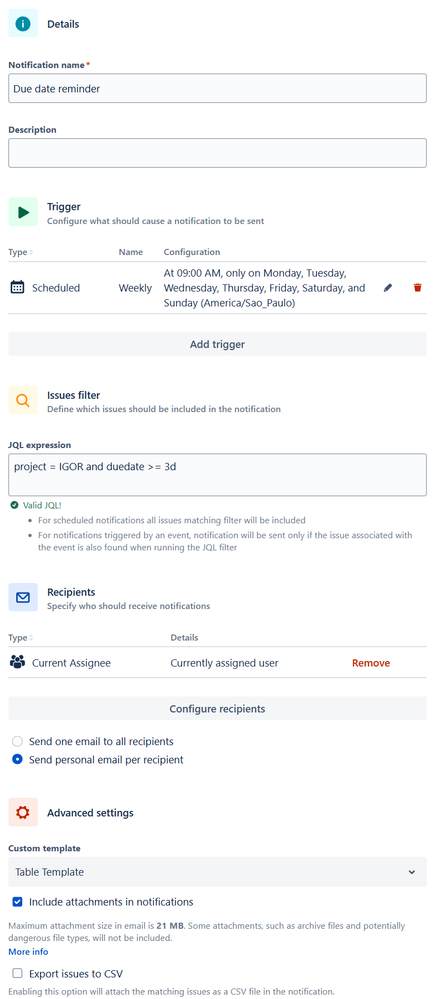Delete the Weekly trigger with trash icon

point(417,288)
